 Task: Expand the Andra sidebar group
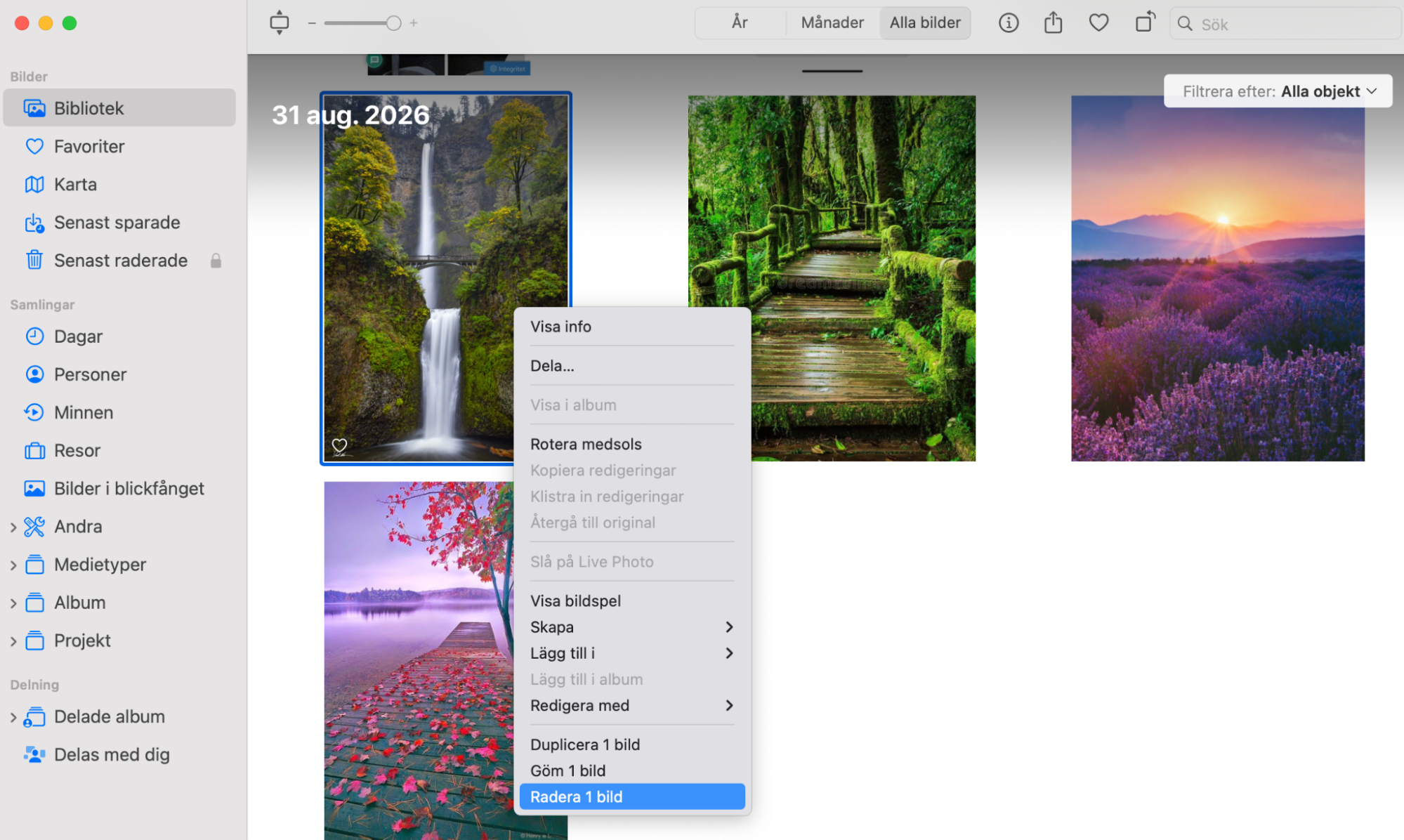13,527
